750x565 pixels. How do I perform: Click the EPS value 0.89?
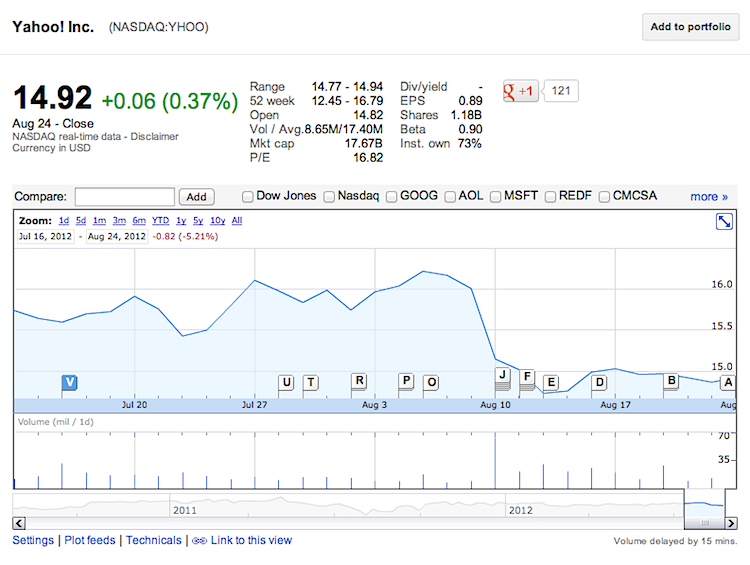[470, 100]
